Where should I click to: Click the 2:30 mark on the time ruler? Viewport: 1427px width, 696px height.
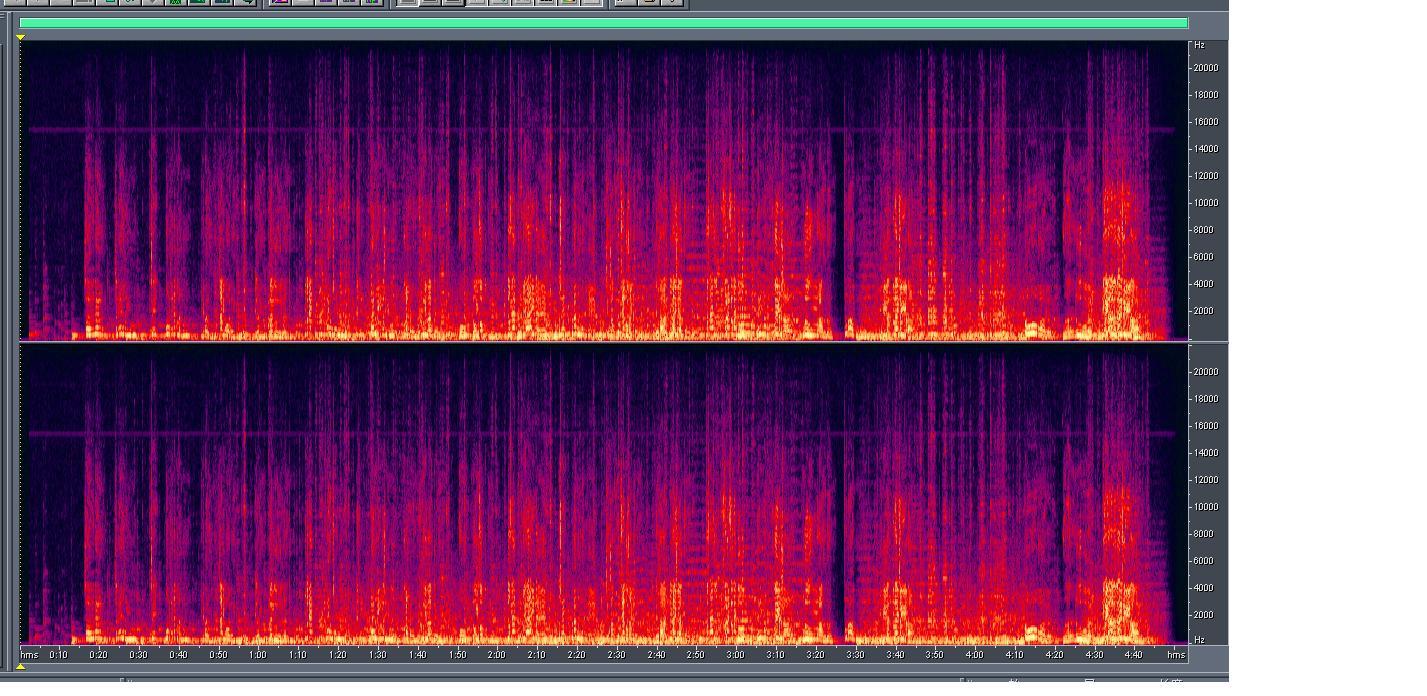tap(616, 655)
